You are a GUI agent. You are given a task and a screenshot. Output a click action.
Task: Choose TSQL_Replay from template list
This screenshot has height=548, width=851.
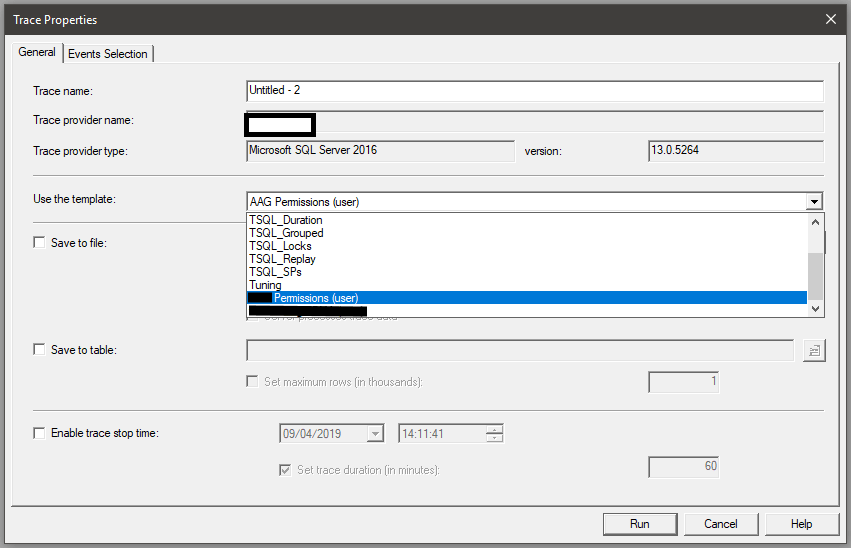pyautogui.click(x=282, y=259)
